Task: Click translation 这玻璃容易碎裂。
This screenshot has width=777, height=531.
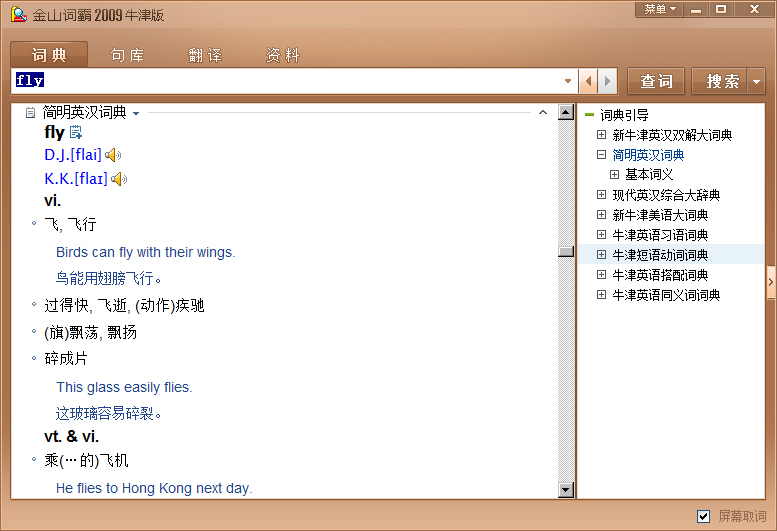Action: pyautogui.click(x=109, y=413)
